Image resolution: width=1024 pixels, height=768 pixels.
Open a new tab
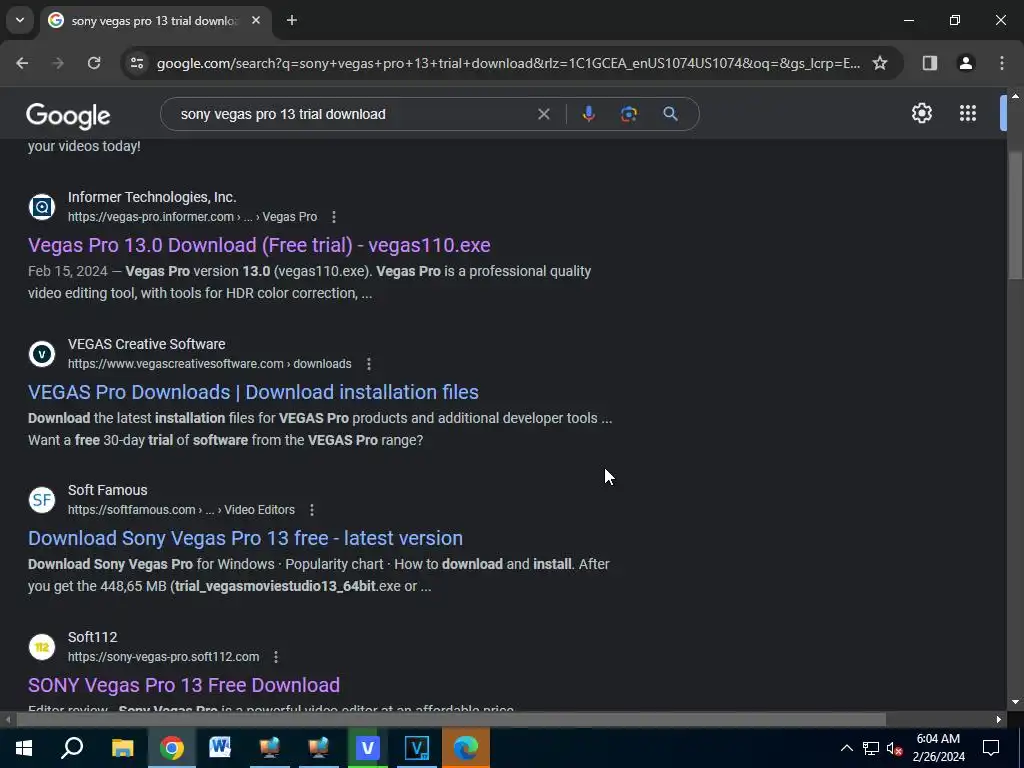(x=292, y=20)
